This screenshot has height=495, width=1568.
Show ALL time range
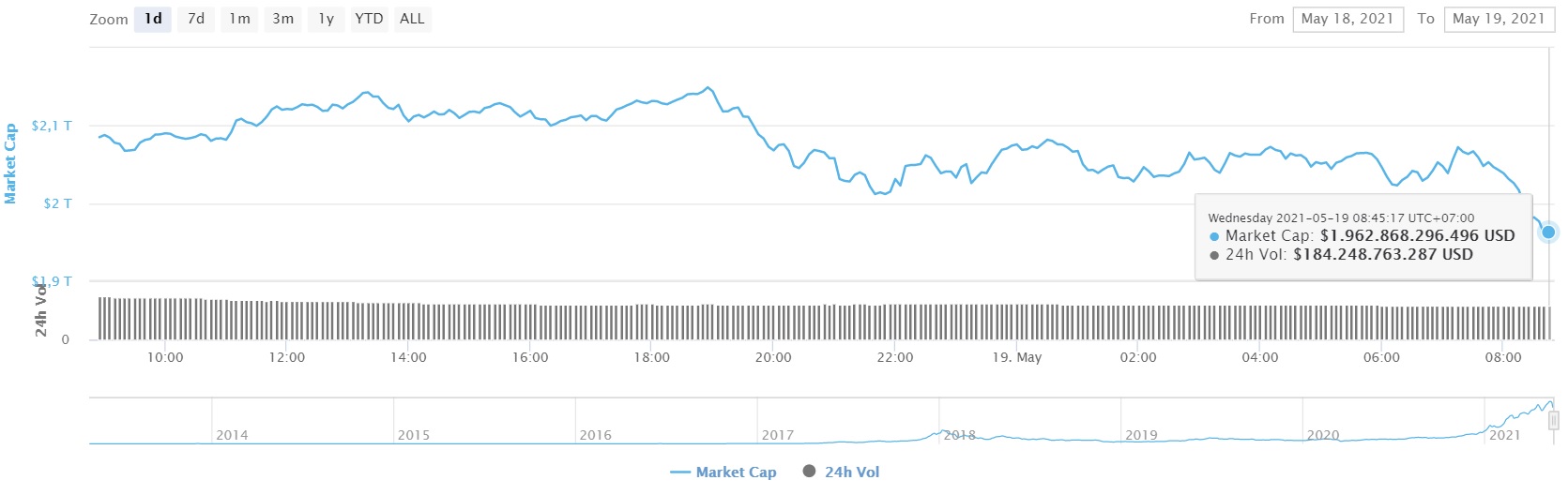412,19
